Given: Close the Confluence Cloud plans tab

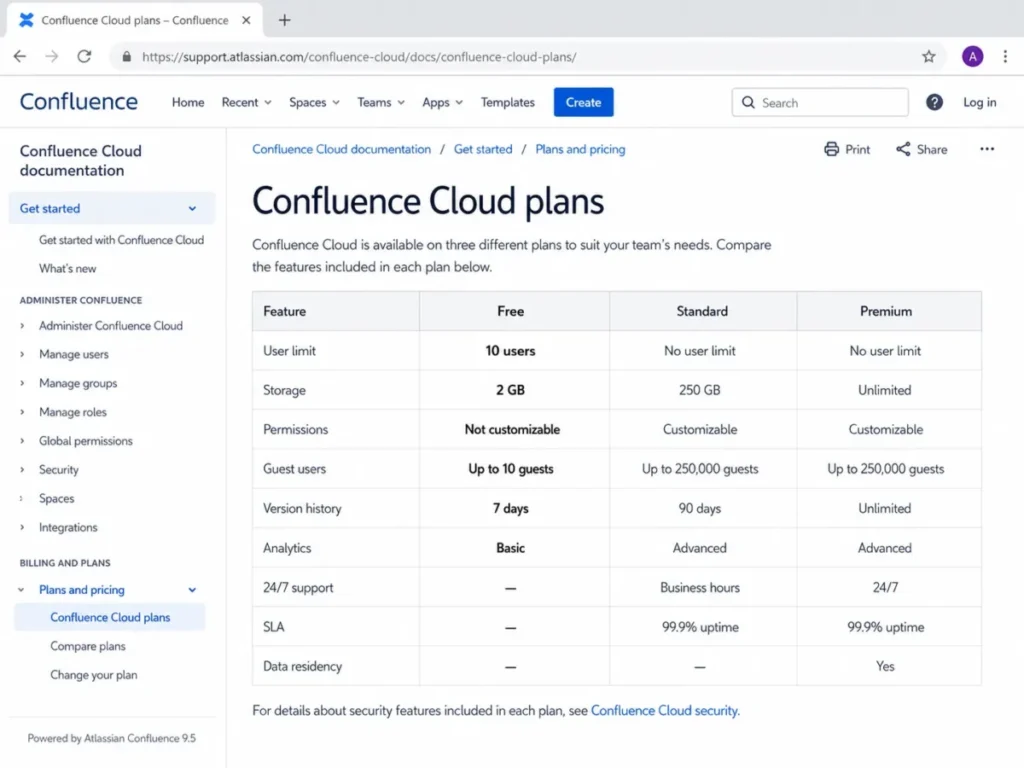Looking at the screenshot, I should (246, 20).
